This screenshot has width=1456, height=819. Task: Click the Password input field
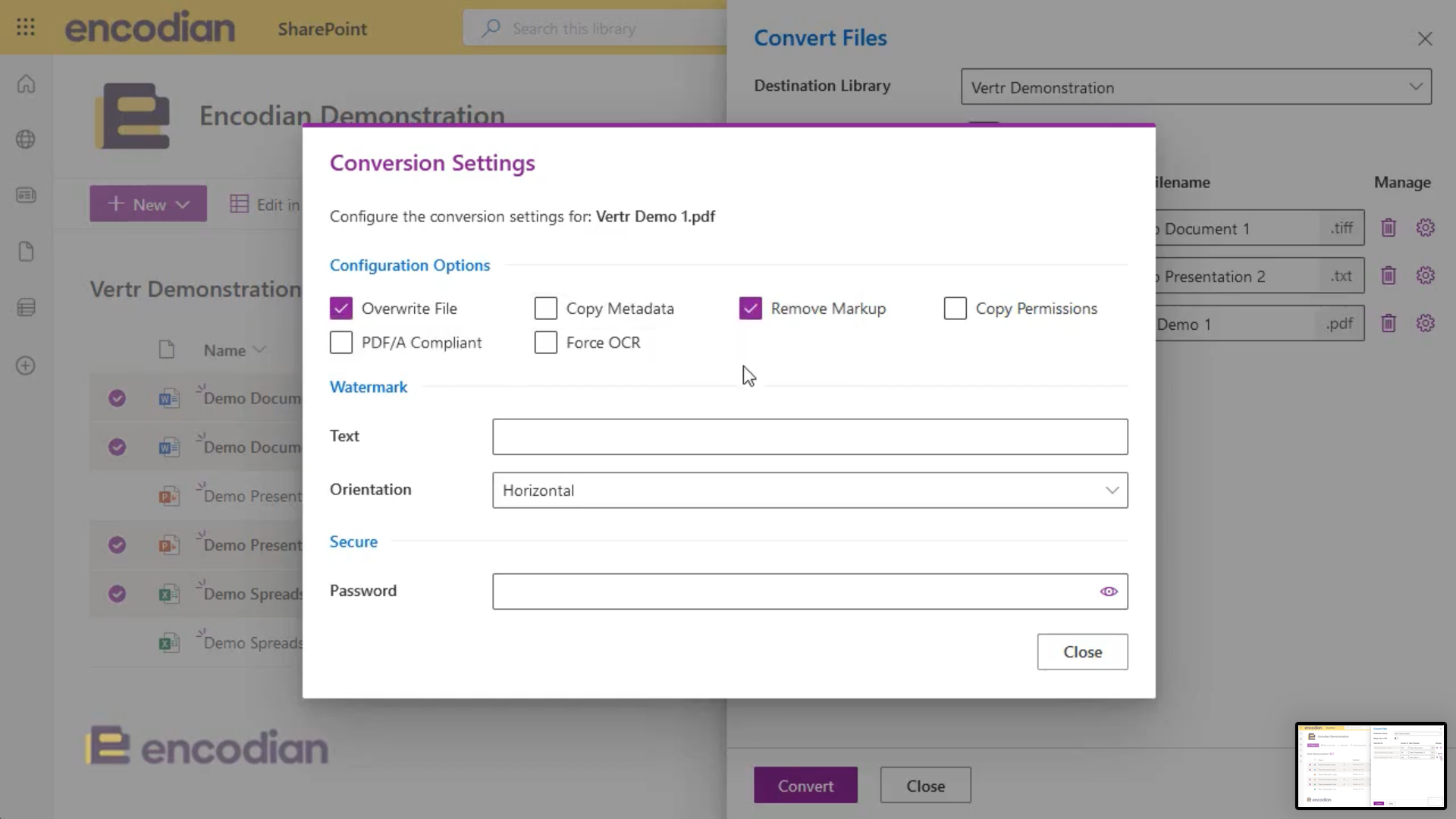[810, 591]
